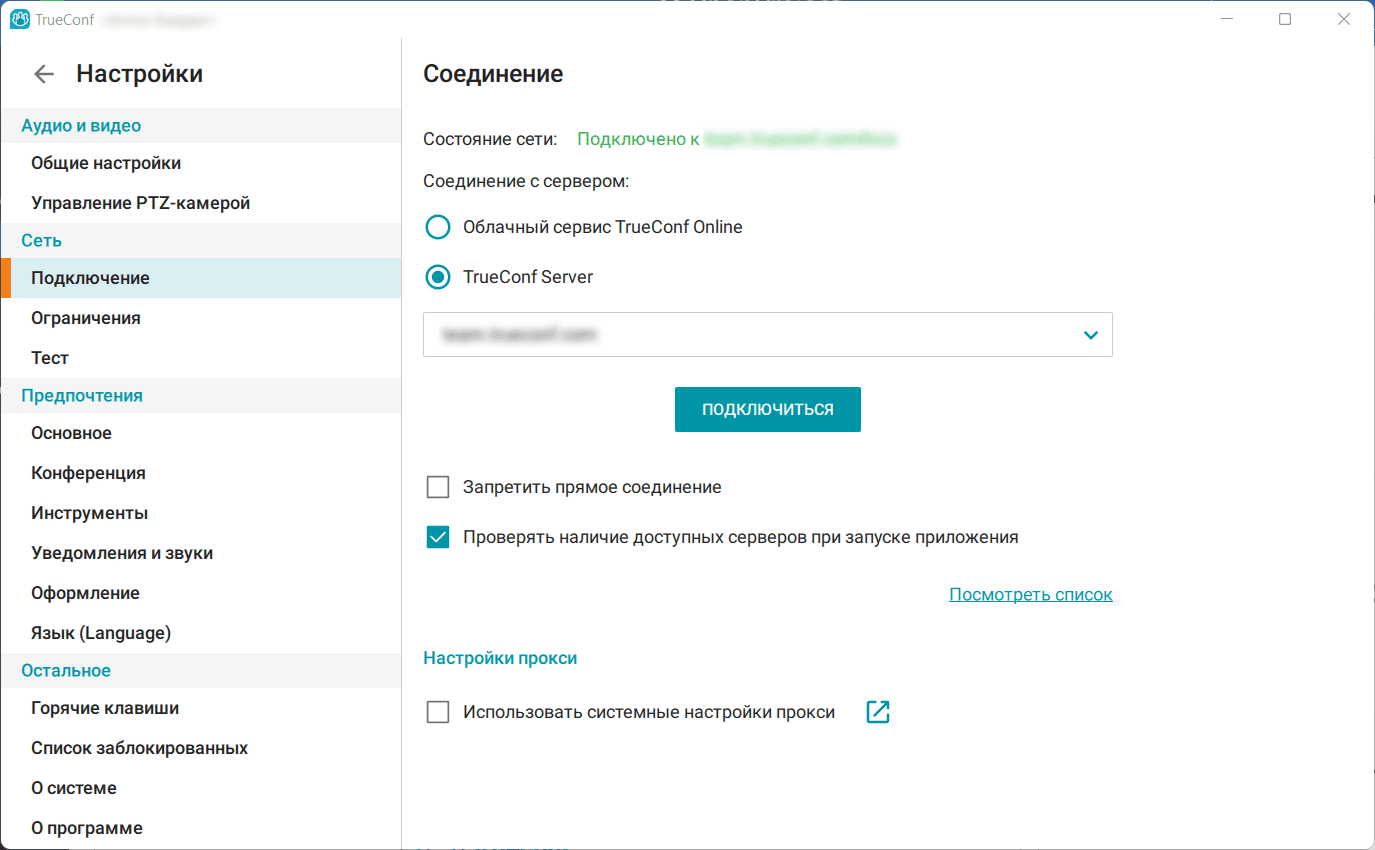Screen dimensions: 1375x850
Task: Expand the server address dropdown arrow
Action: point(1091,335)
